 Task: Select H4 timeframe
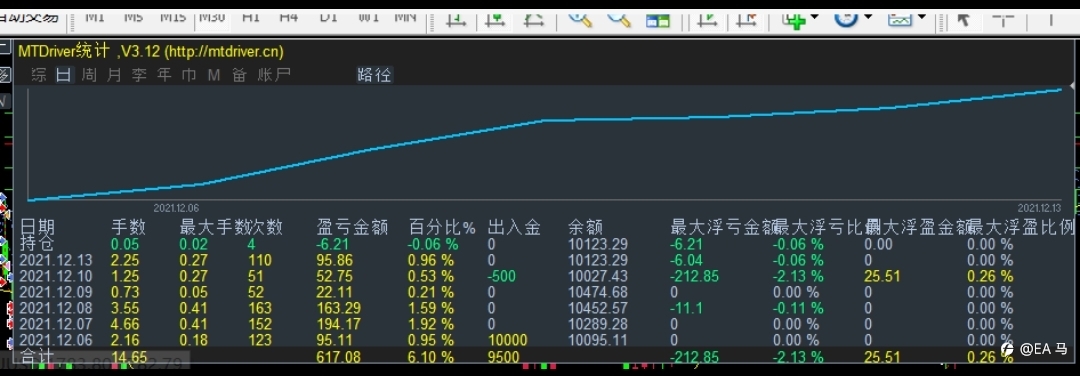[289, 17]
